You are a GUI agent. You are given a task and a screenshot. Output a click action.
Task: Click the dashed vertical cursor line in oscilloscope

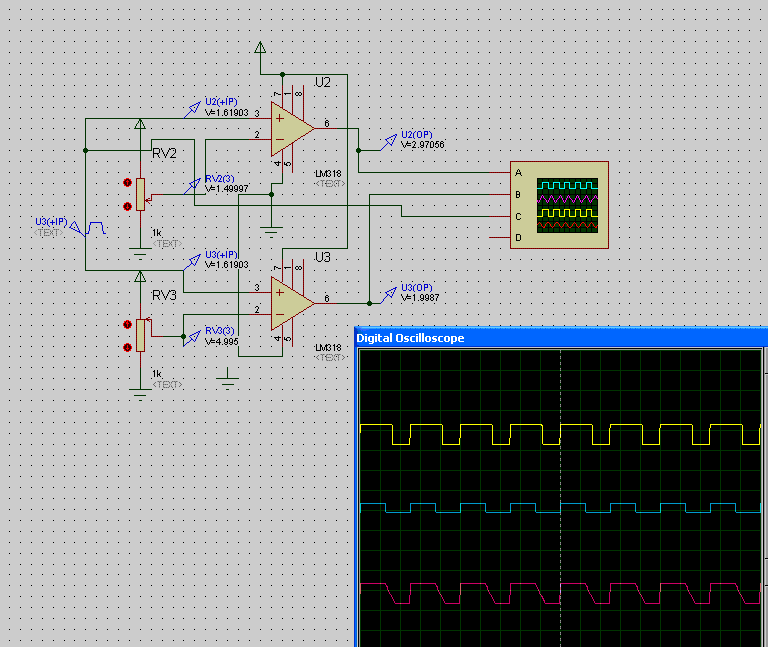point(561,498)
